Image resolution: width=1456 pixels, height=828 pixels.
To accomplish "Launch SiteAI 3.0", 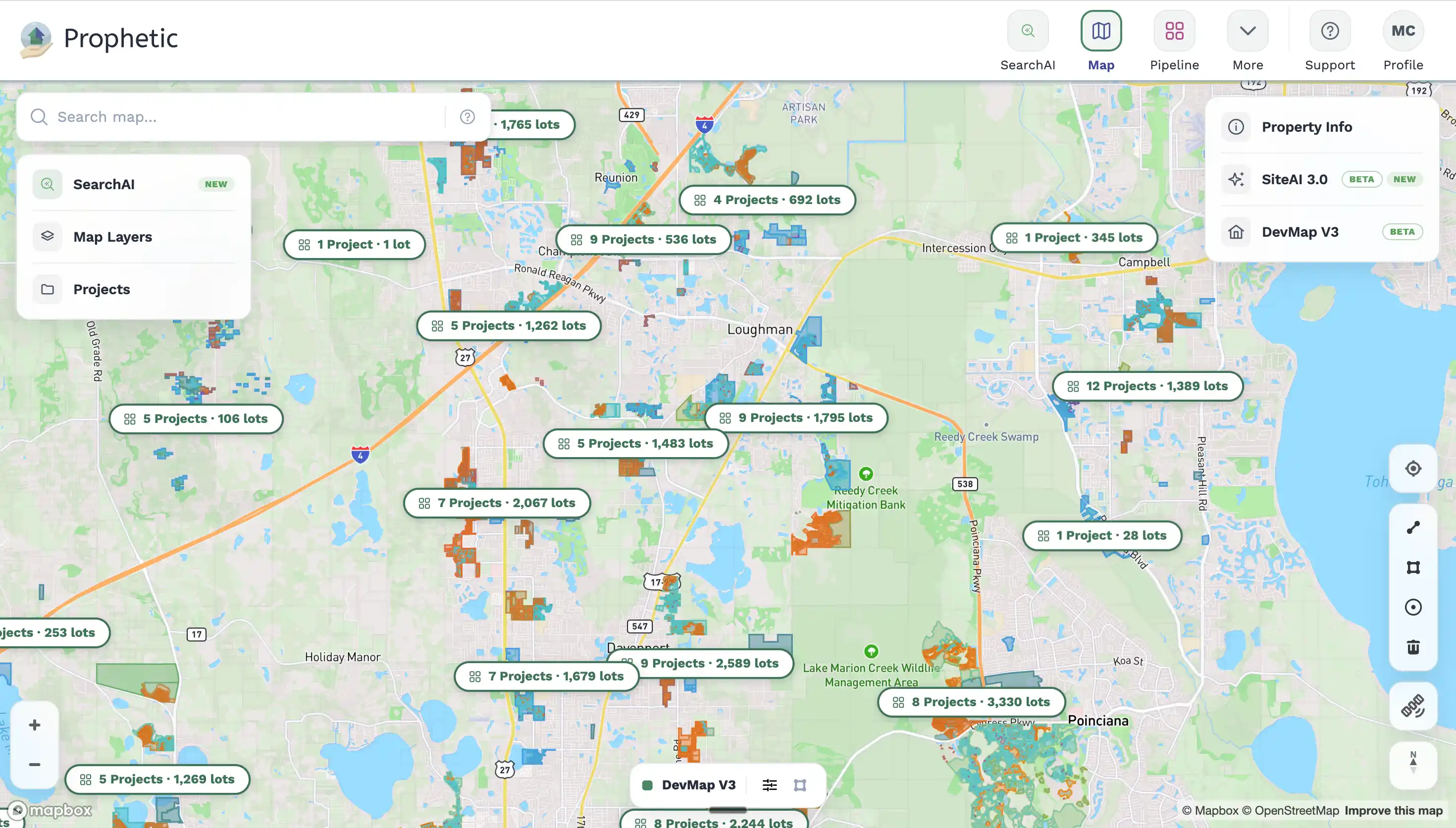I will tap(1322, 179).
